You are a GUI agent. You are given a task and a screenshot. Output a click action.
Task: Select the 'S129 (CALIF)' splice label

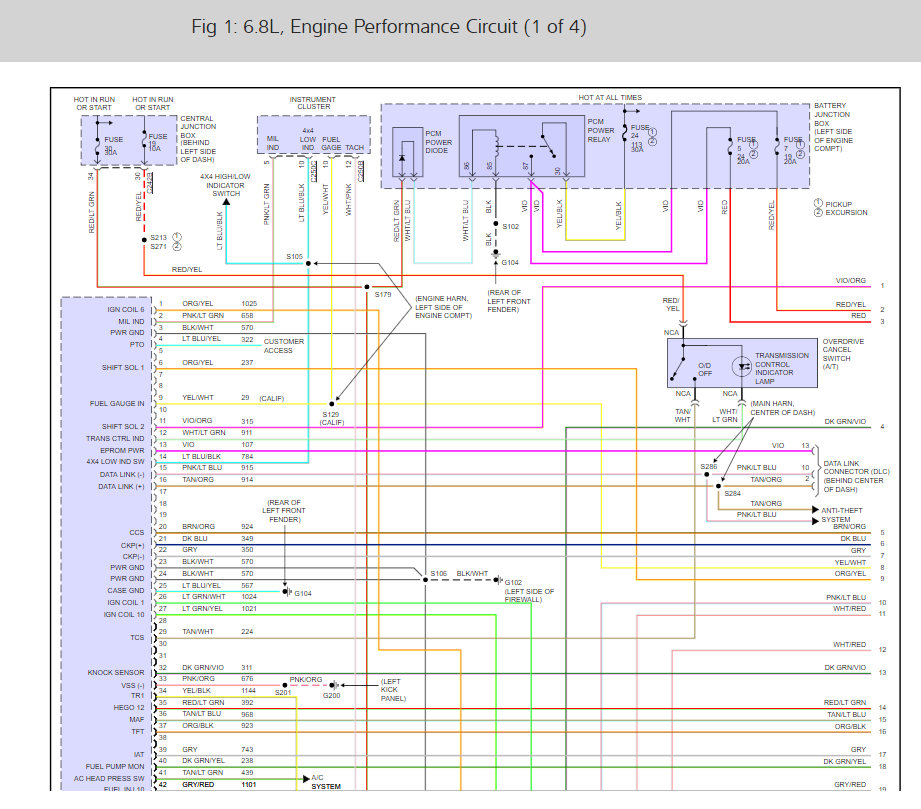(331, 418)
